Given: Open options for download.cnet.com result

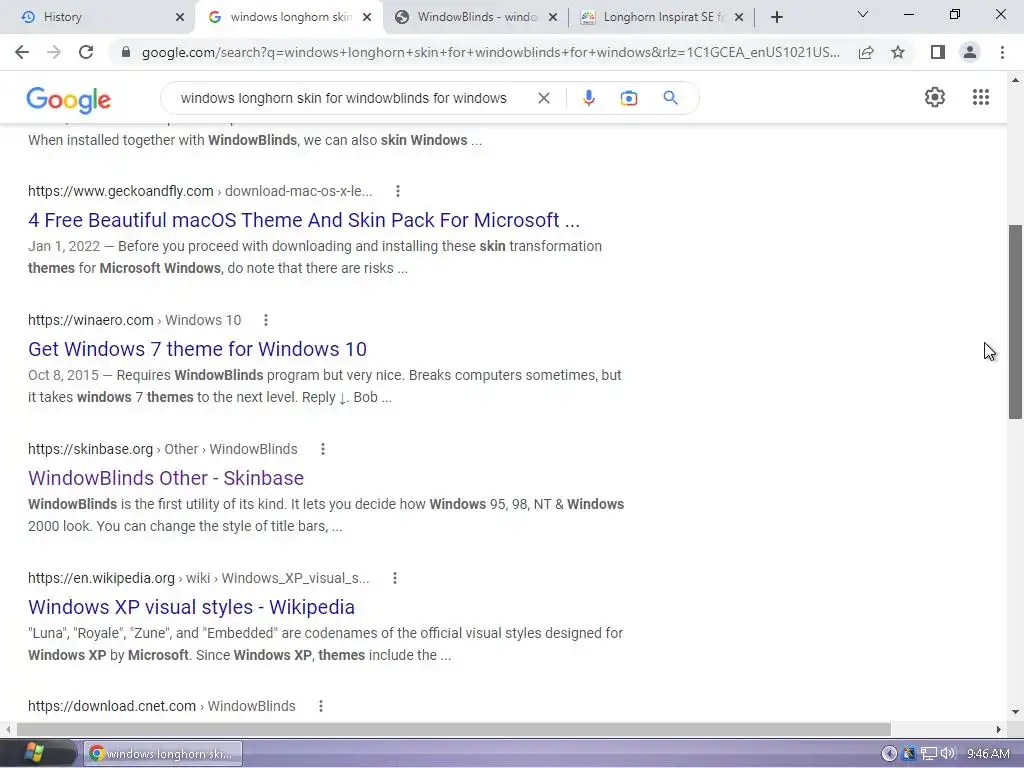Looking at the screenshot, I should tap(321, 706).
